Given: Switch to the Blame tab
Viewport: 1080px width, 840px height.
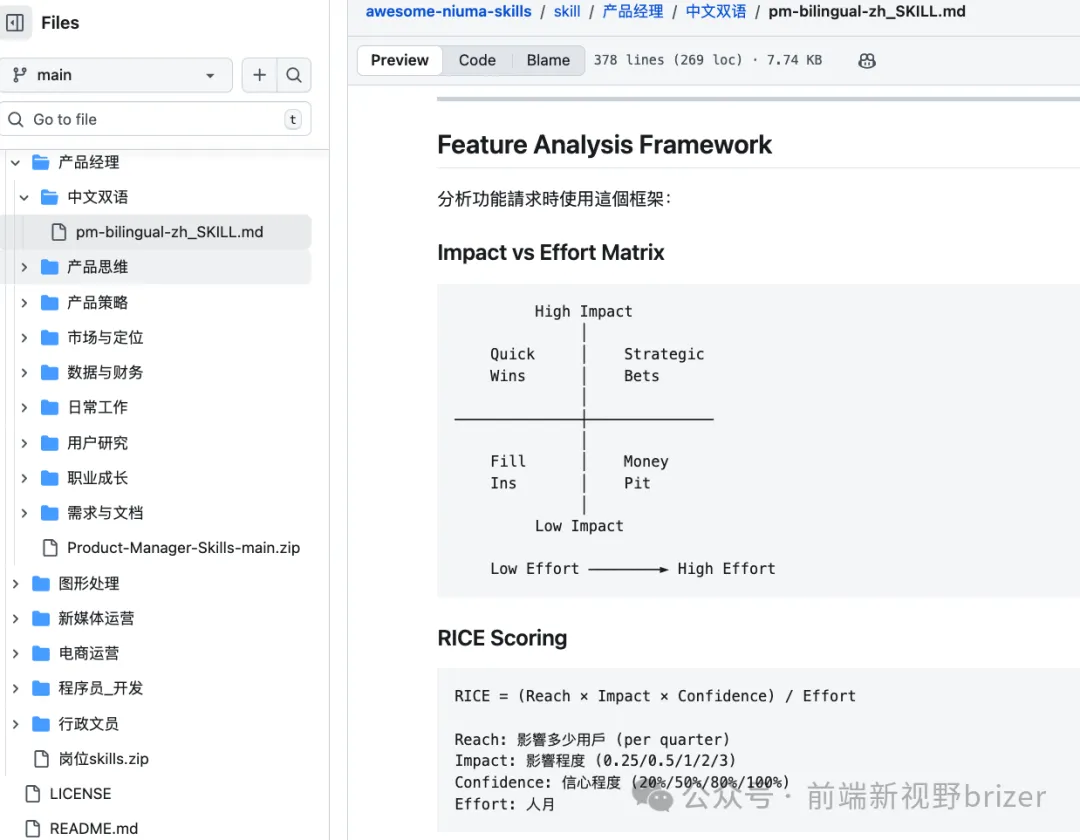Looking at the screenshot, I should point(548,60).
